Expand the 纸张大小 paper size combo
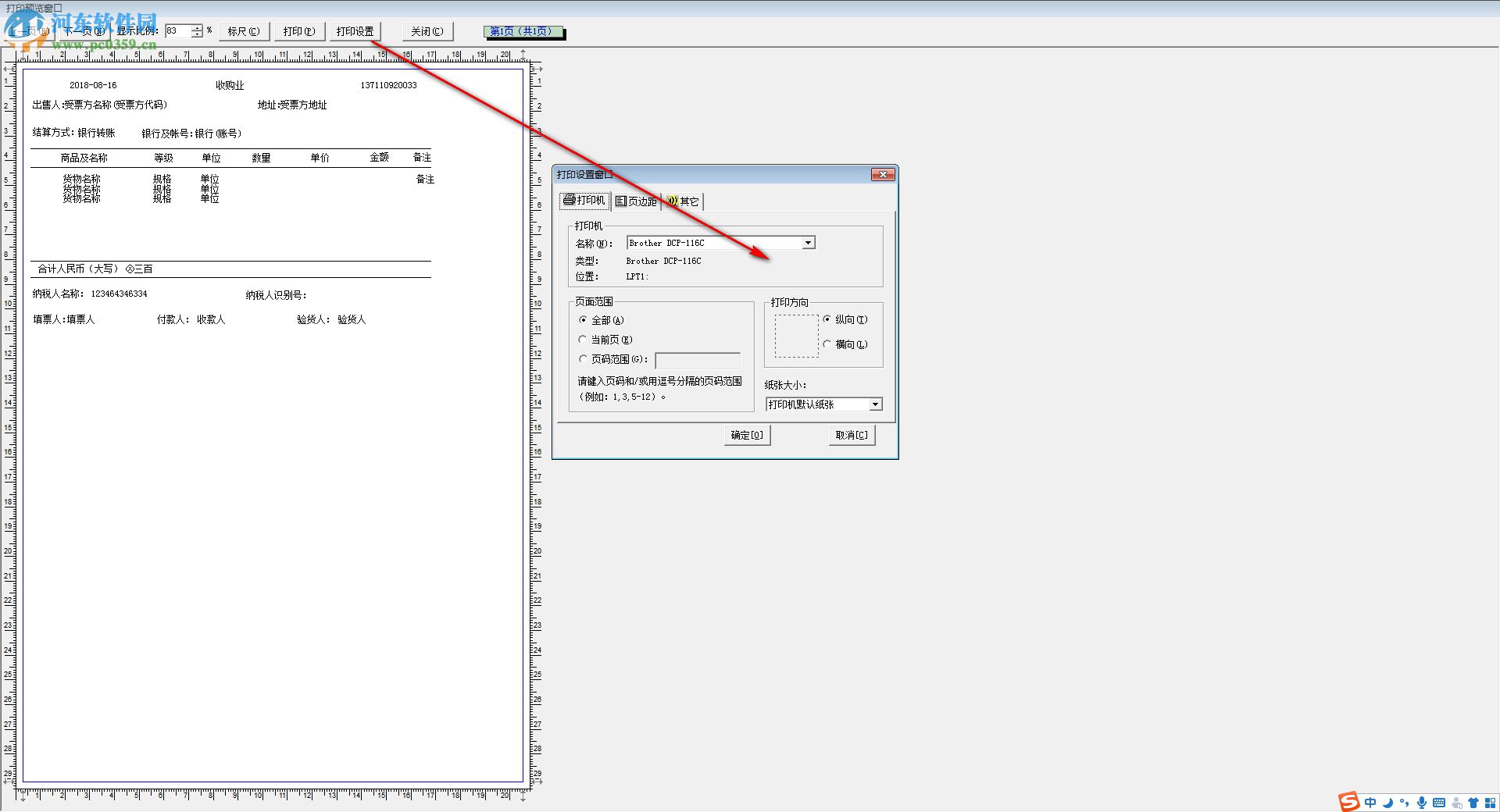This screenshot has width=1500, height=812. tap(876, 404)
